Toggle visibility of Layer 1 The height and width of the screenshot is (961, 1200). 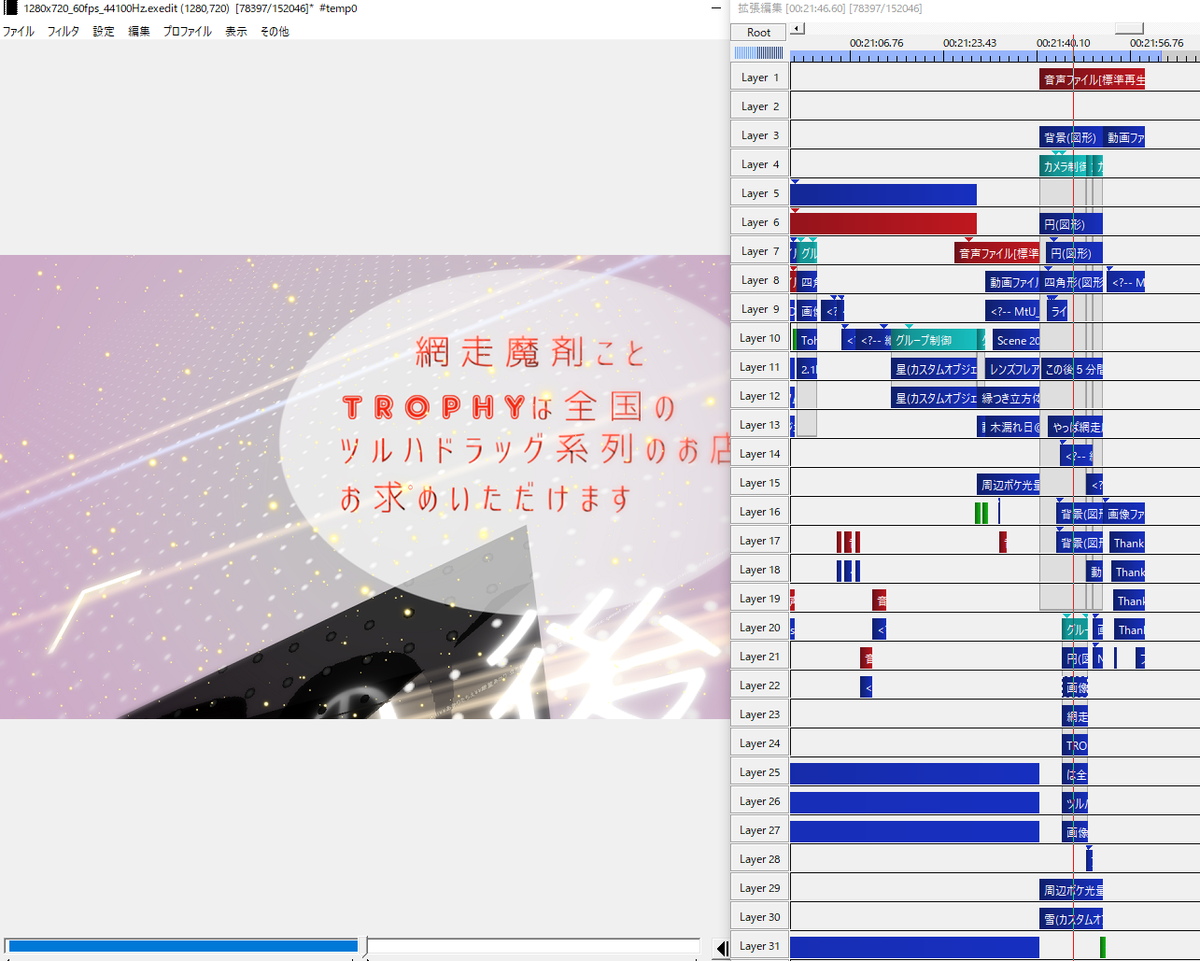(760, 77)
